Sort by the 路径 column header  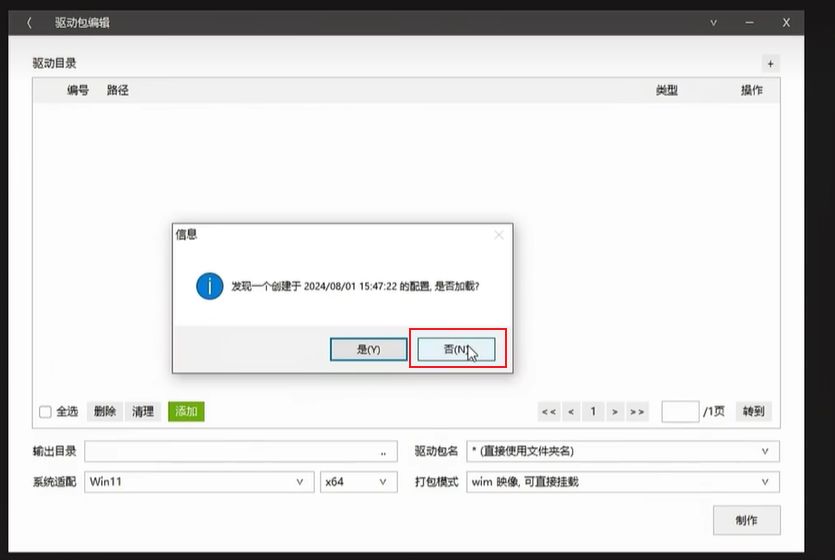point(117,90)
